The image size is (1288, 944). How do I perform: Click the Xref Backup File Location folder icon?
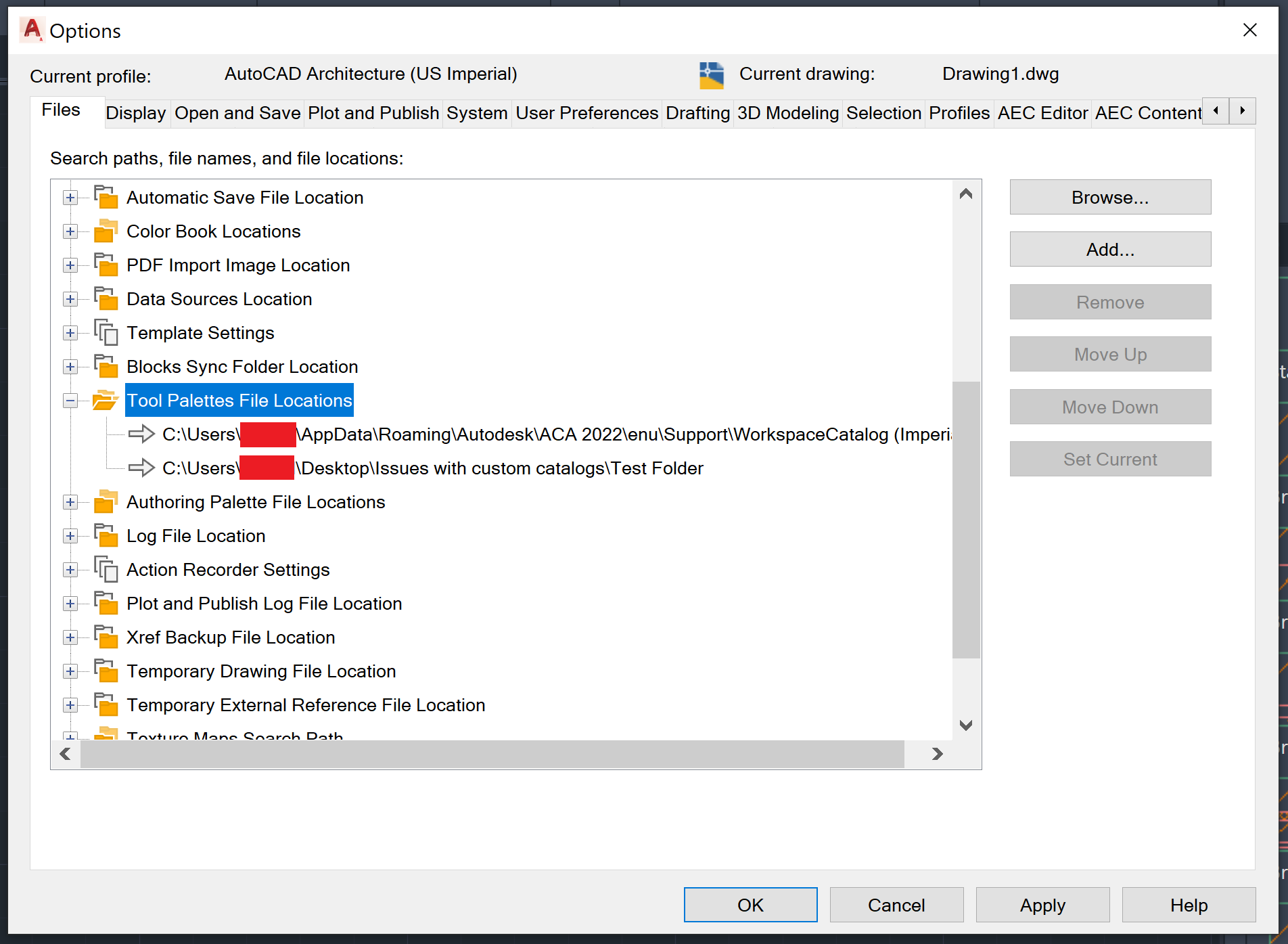click(106, 637)
